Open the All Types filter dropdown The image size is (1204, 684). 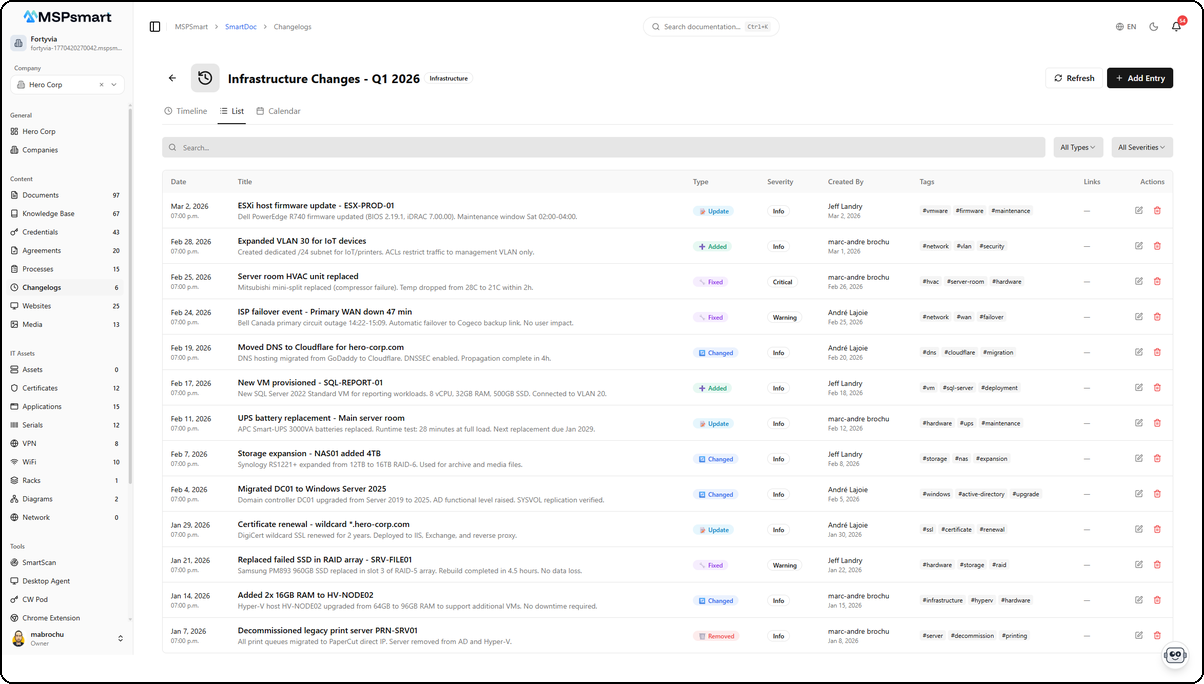click(x=1077, y=146)
